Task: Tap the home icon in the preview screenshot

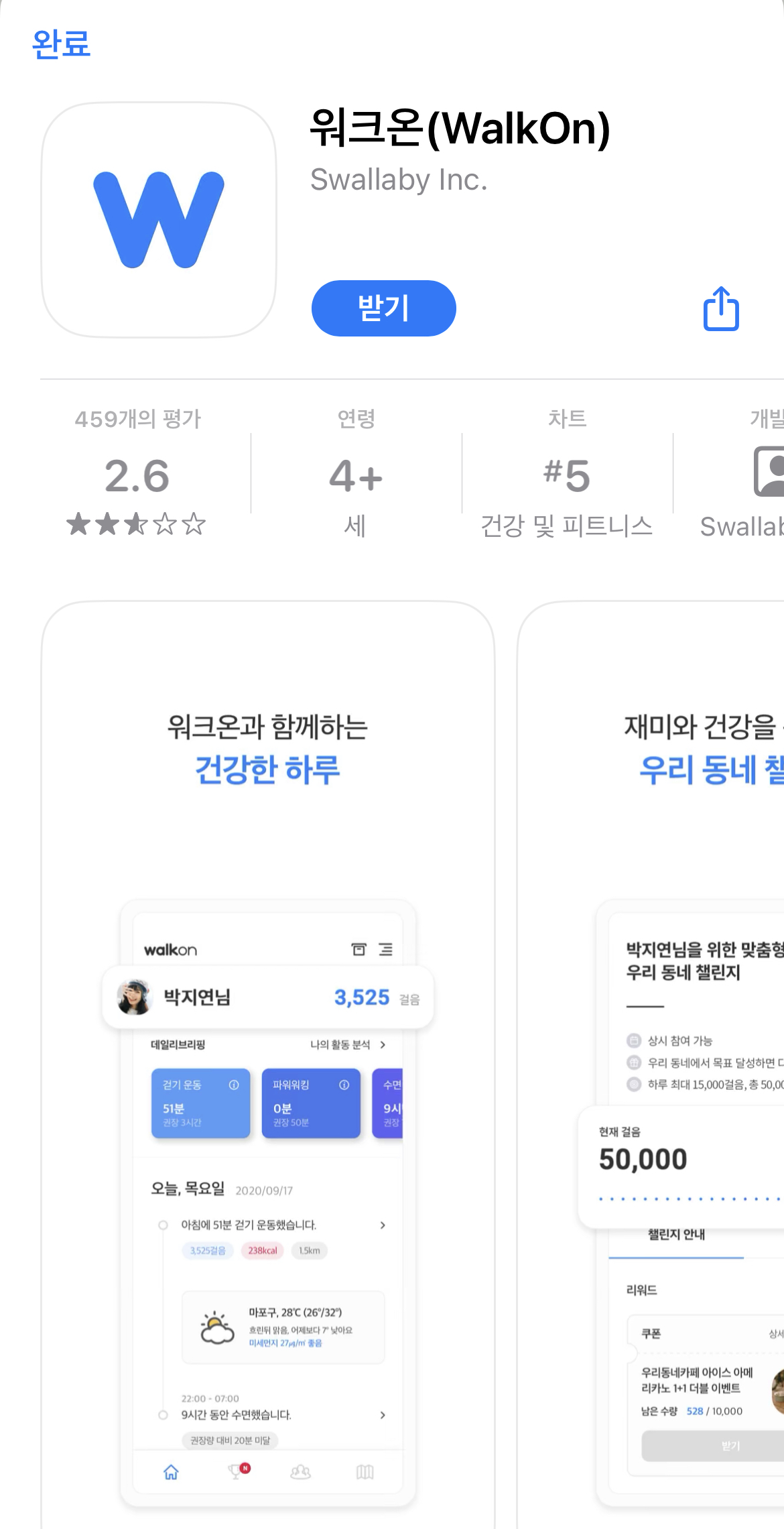Action: [x=171, y=1471]
